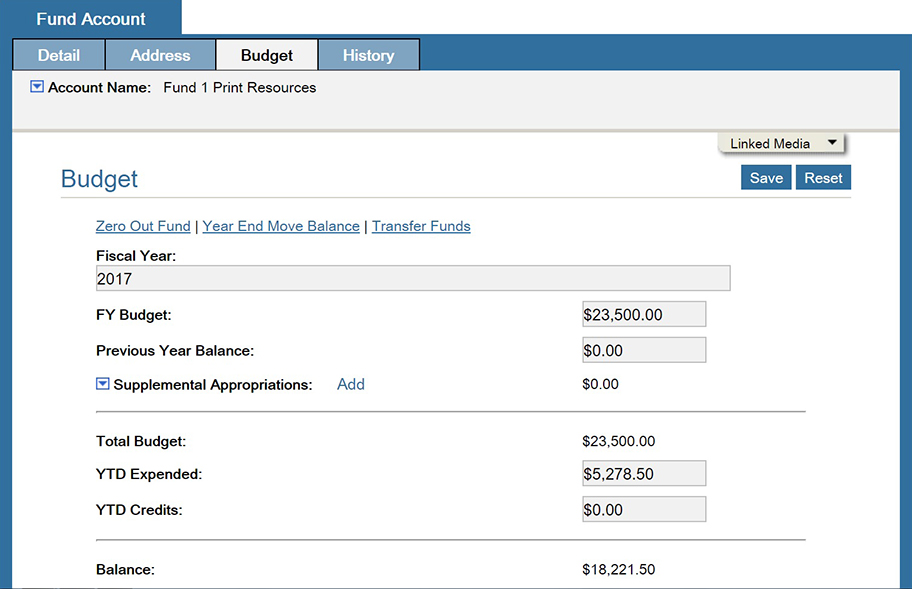Click the YTD Expended field

(x=644, y=474)
